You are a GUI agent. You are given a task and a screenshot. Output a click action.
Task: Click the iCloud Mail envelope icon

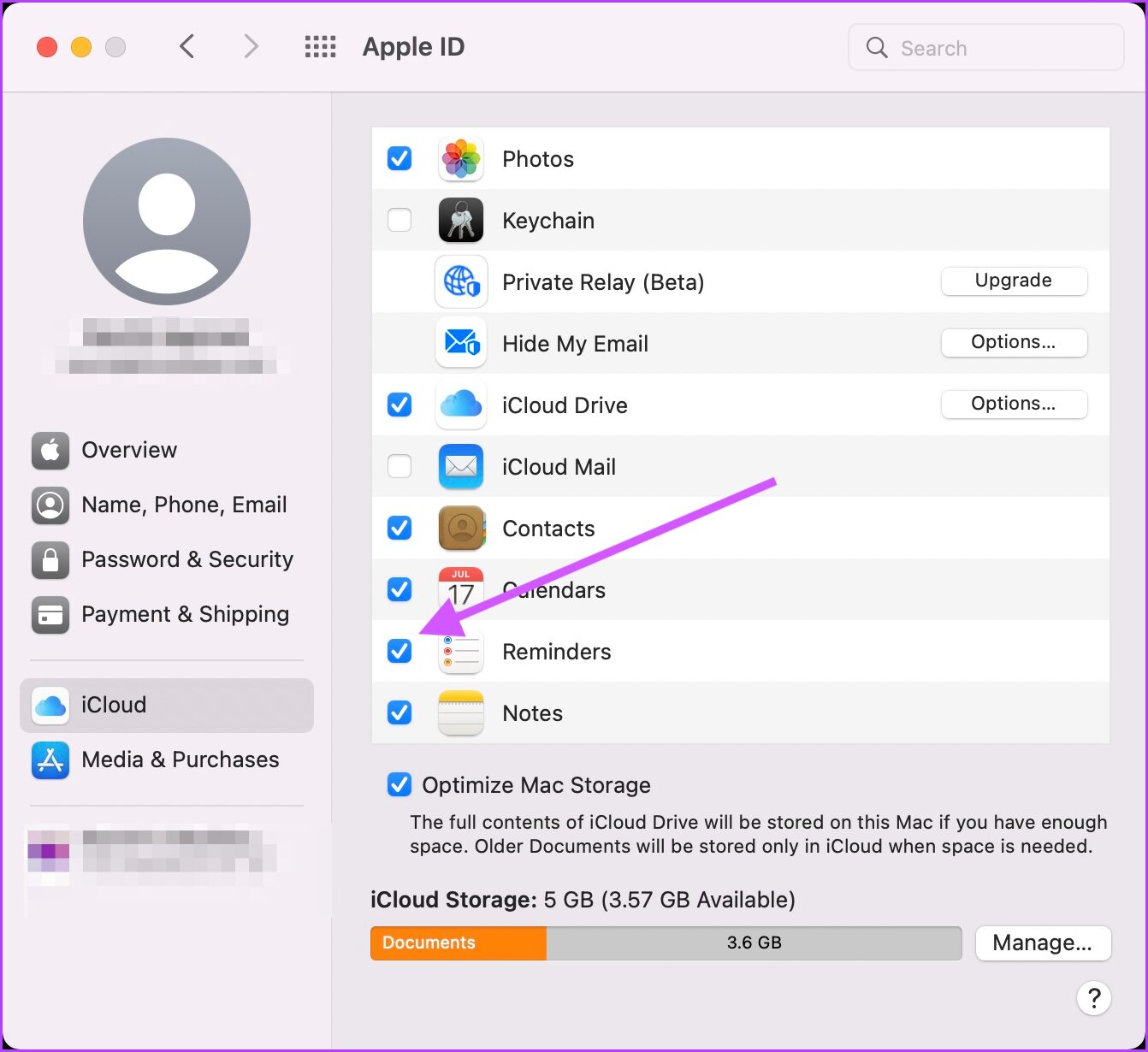(x=461, y=467)
